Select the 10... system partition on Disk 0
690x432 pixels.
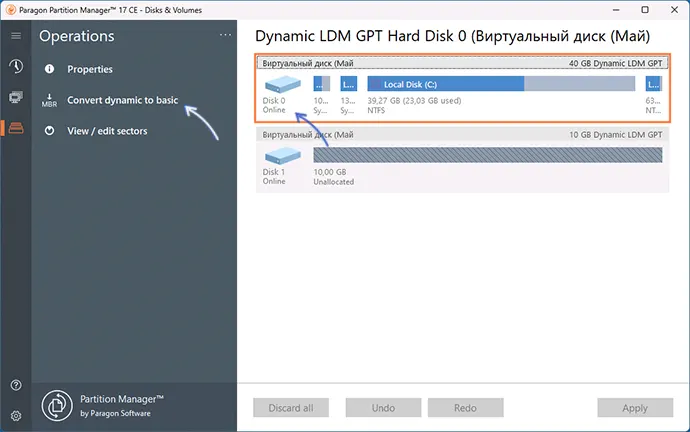(322, 84)
